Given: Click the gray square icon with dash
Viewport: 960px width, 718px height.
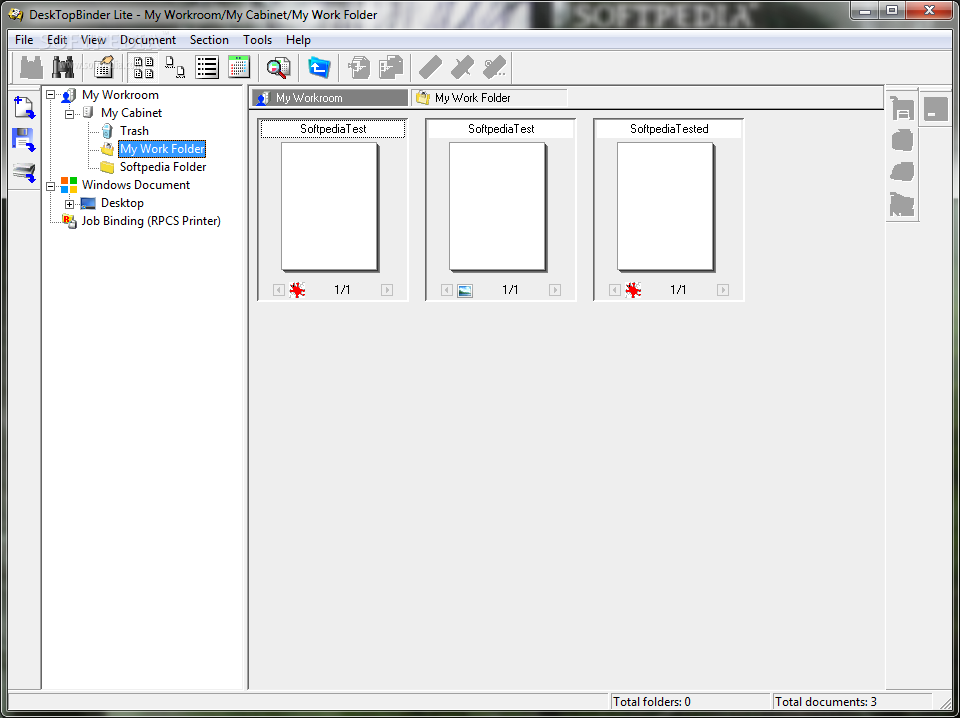Looking at the screenshot, I should [x=936, y=109].
